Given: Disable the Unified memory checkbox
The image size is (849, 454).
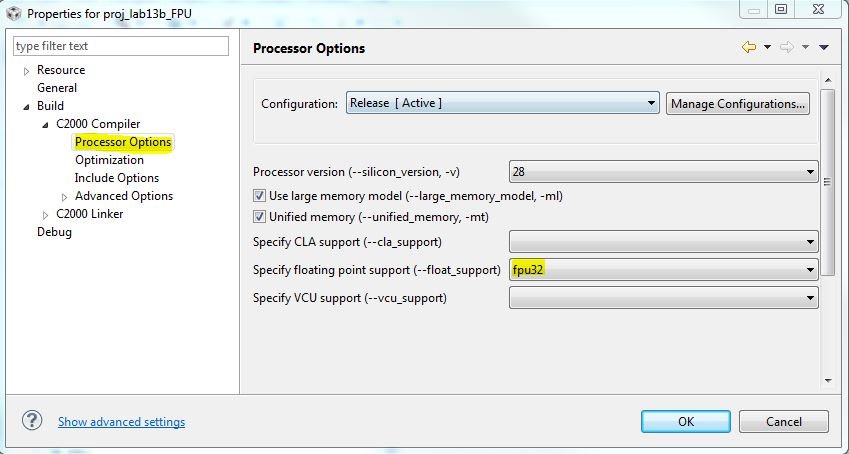Looking at the screenshot, I should 259,216.
